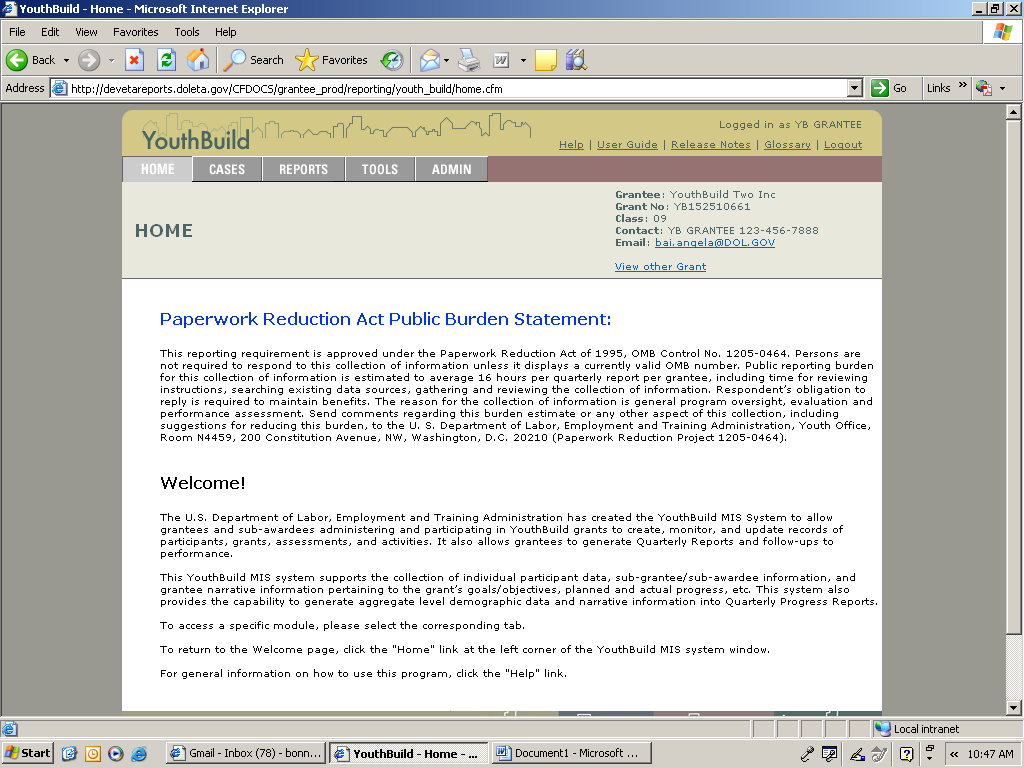Go to the browser Home page icon
This screenshot has height=768, width=1024.
click(198, 60)
